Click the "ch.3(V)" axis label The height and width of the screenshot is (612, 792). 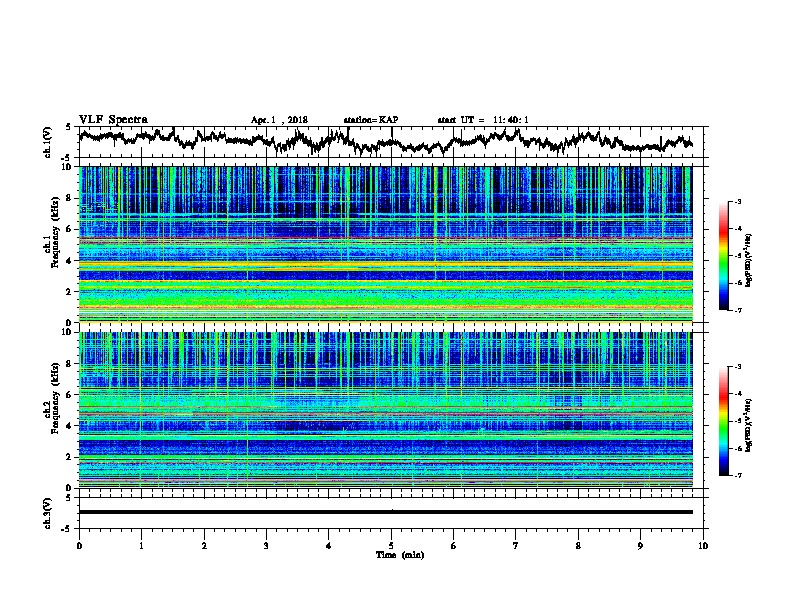point(48,513)
